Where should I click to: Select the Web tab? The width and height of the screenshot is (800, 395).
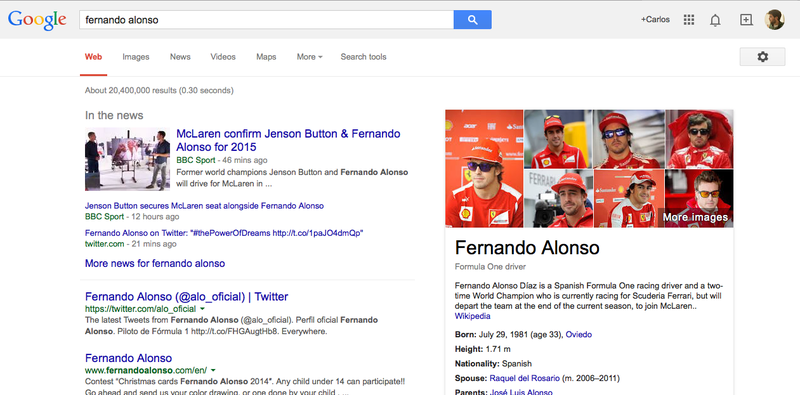tap(93, 57)
